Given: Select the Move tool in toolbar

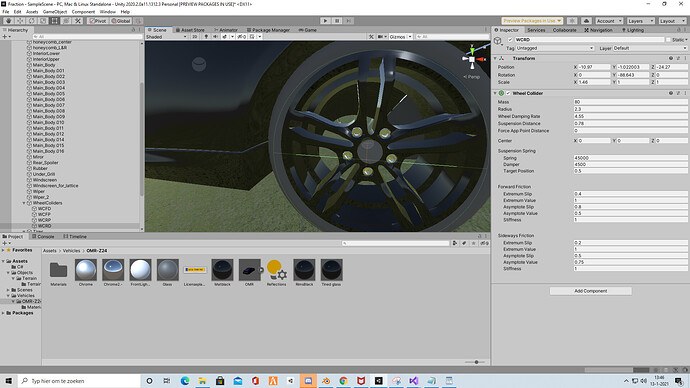Looking at the screenshot, I should tap(20, 21).
